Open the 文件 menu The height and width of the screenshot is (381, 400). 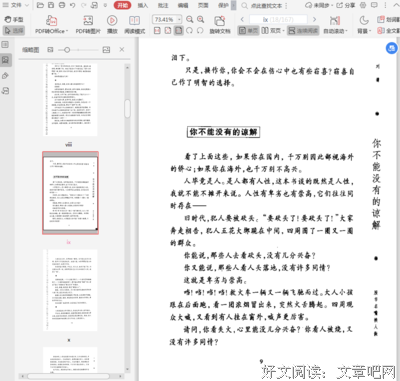[x=15, y=5]
